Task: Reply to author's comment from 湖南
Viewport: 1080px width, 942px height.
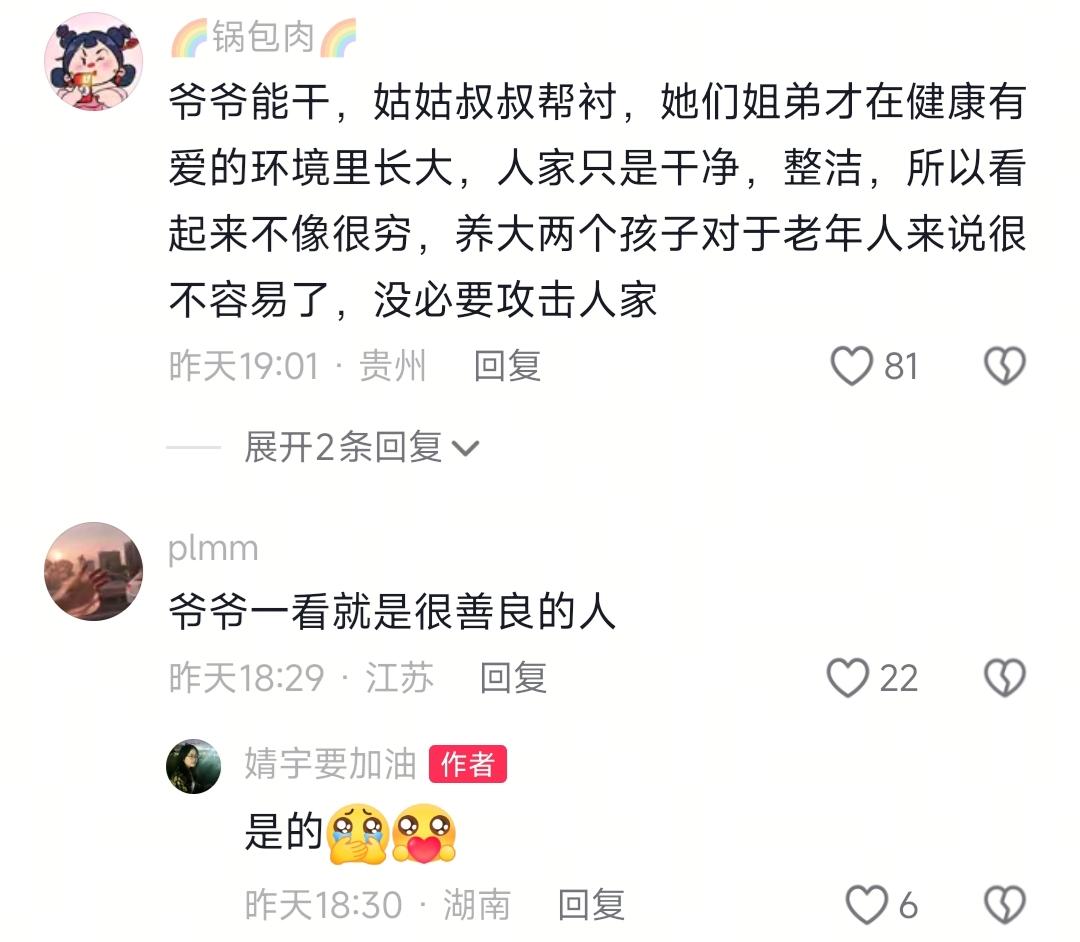Action: [591, 904]
